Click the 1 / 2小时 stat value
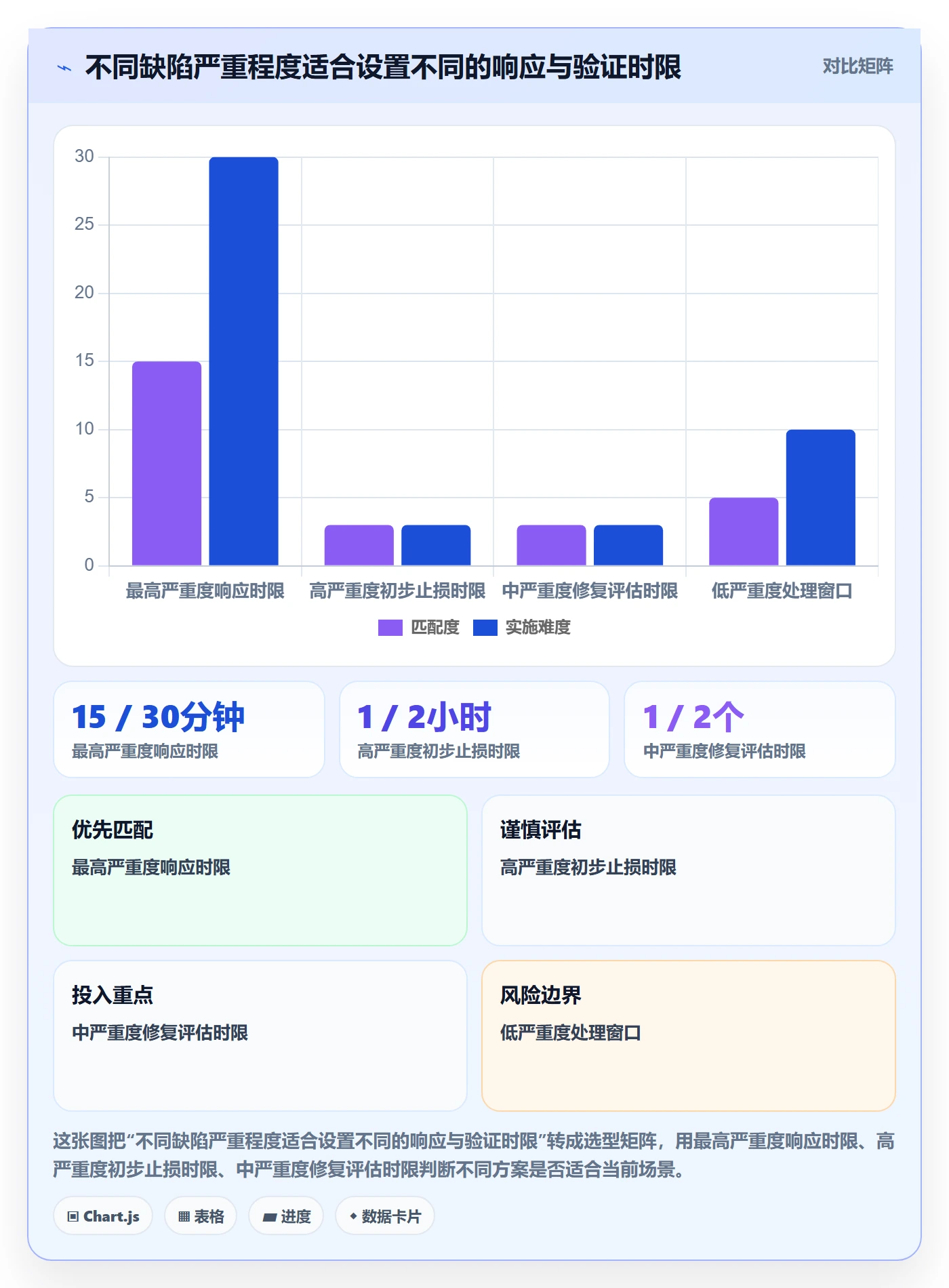 pyautogui.click(x=424, y=717)
